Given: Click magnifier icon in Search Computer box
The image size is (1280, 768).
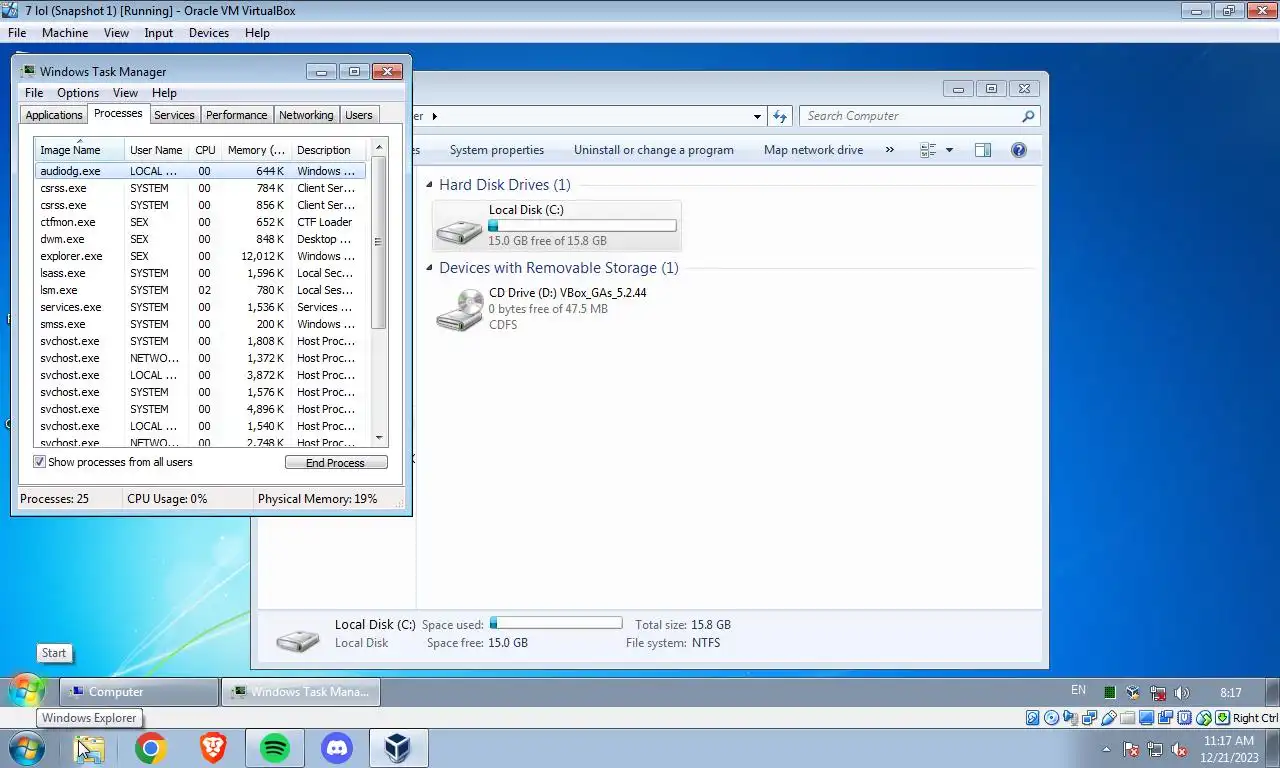Looking at the screenshot, I should (1028, 116).
